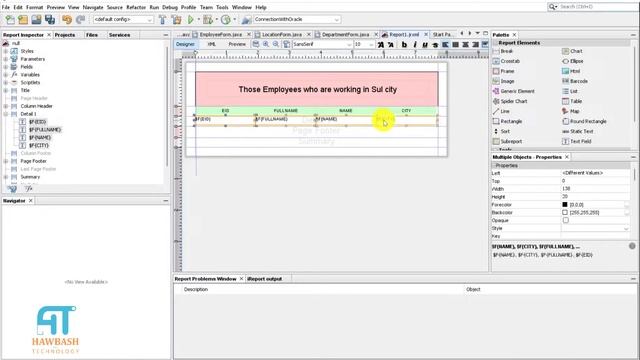This screenshot has width=640, height=360.
Task: Switch to the iReport output tab
Action: click(x=264, y=279)
